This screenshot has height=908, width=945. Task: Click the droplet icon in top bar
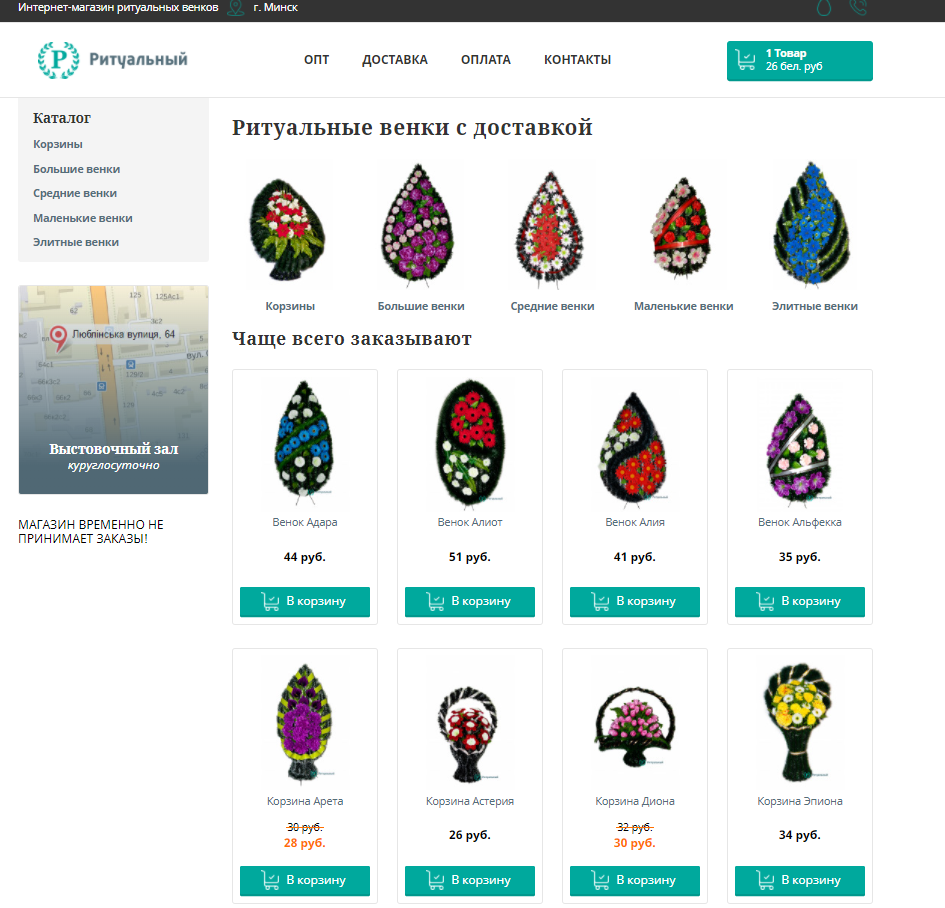(x=823, y=7)
